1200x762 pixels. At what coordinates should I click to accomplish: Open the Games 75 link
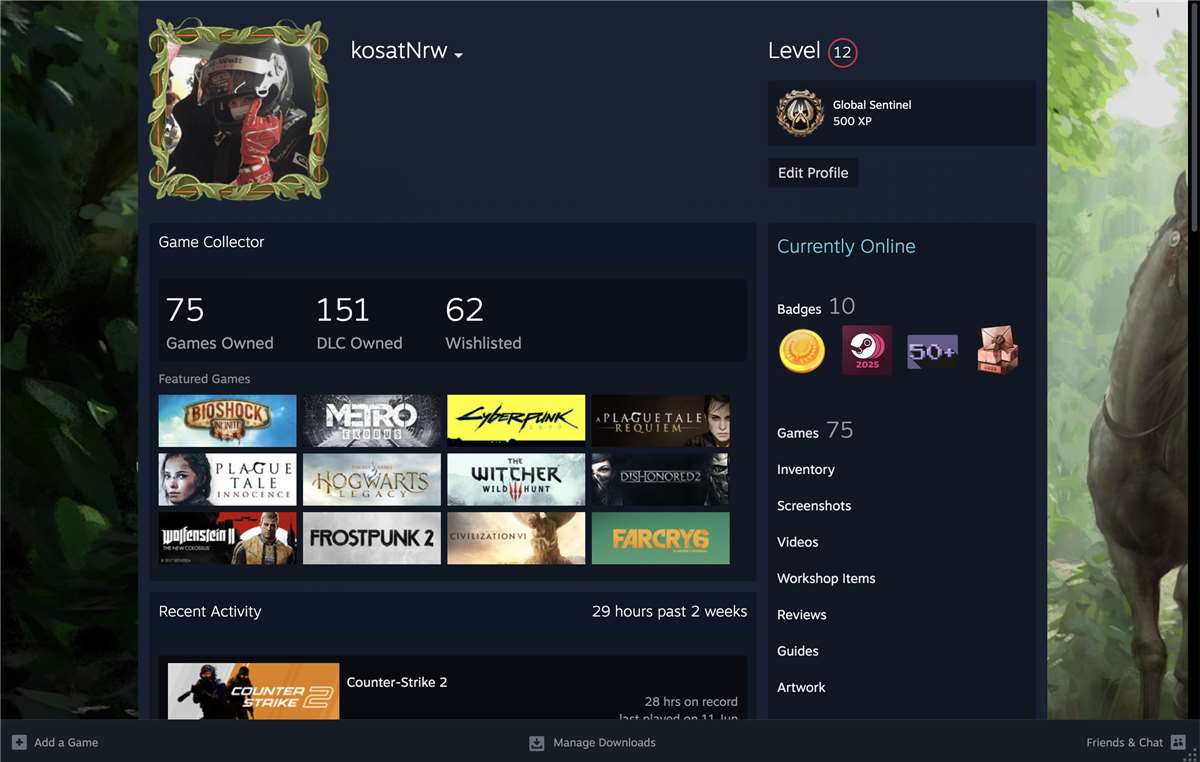[815, 431]
